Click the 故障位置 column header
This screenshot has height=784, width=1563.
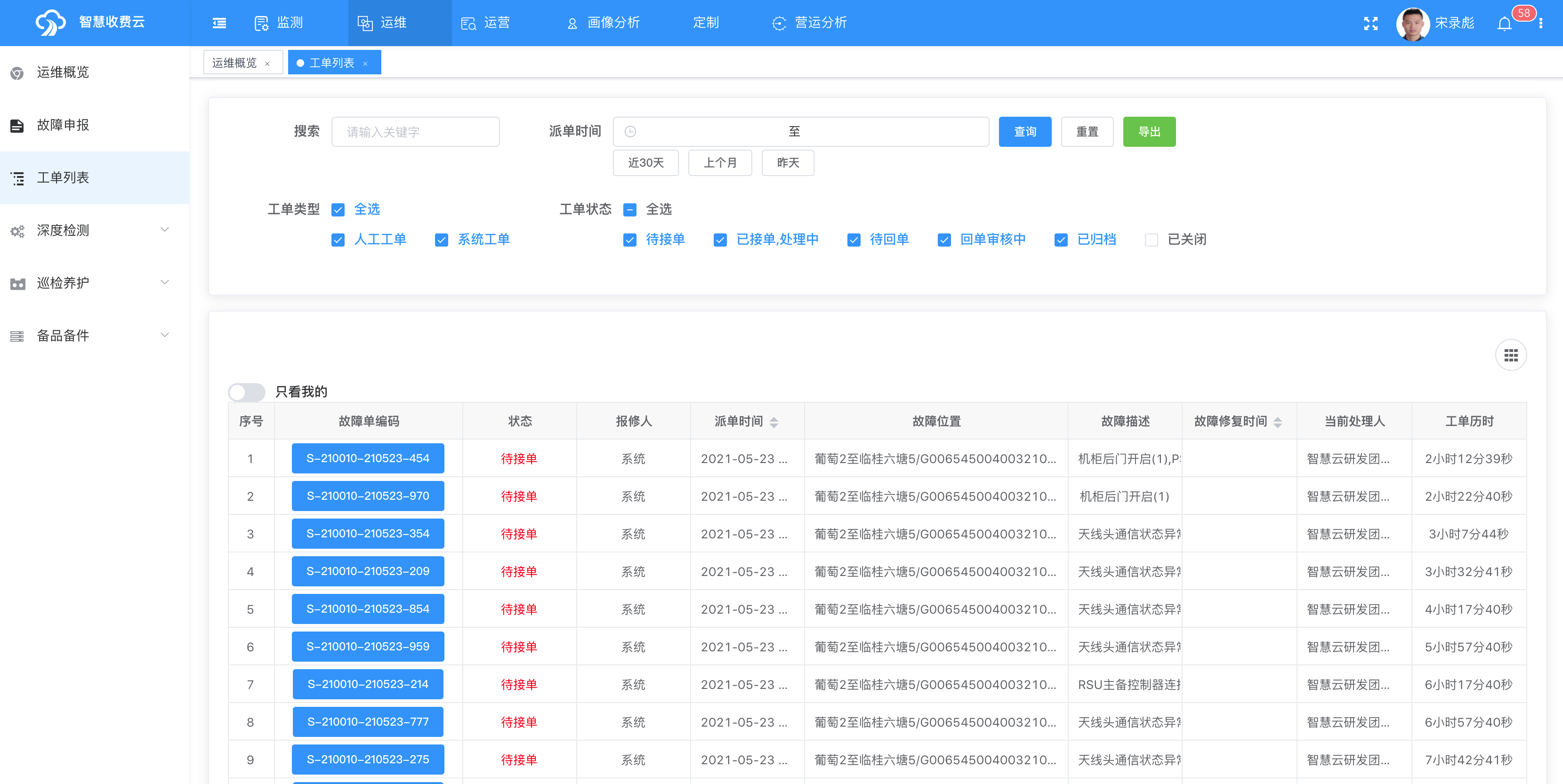936,421
